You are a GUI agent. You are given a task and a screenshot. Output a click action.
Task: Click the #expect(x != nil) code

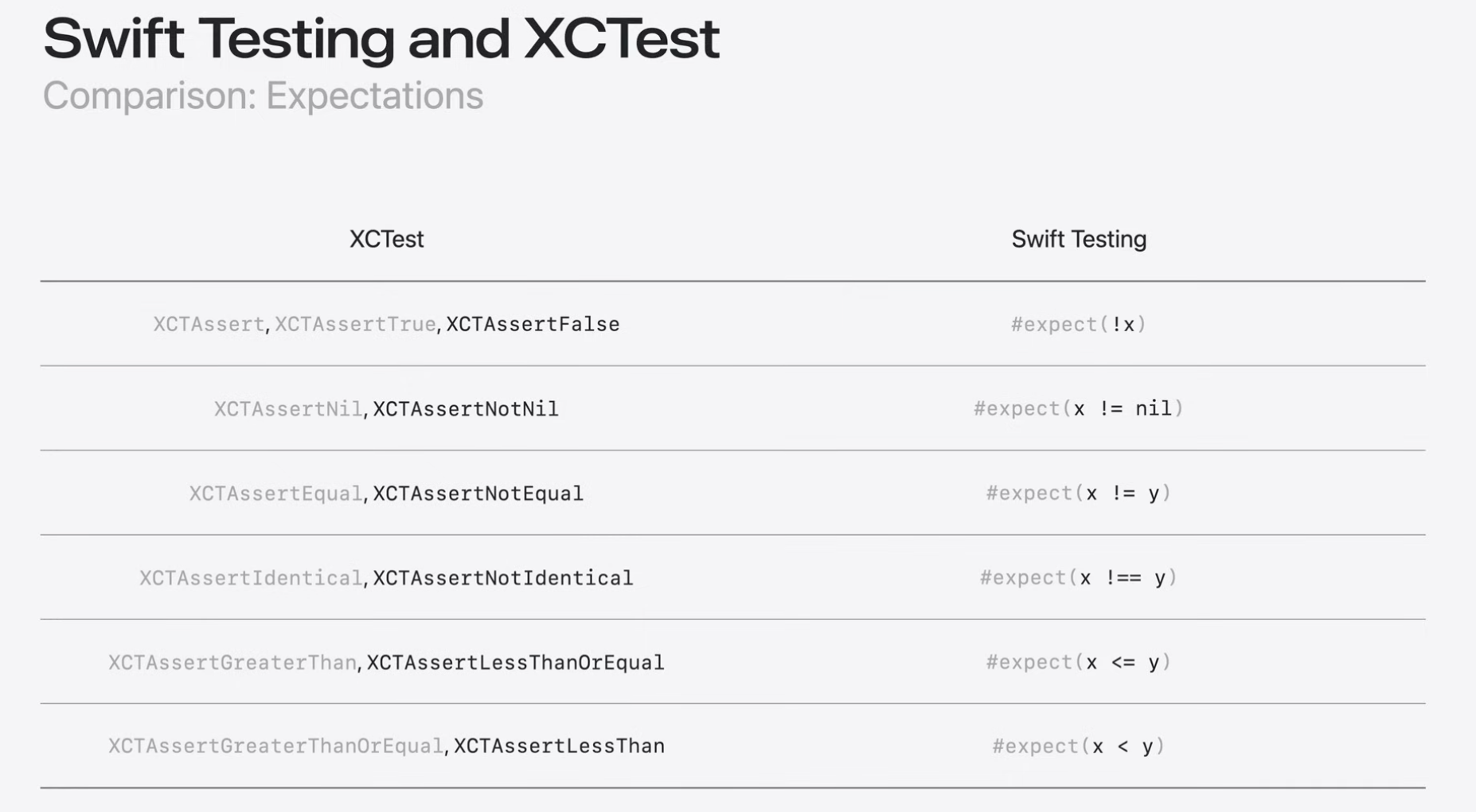tap(1079, 408)
